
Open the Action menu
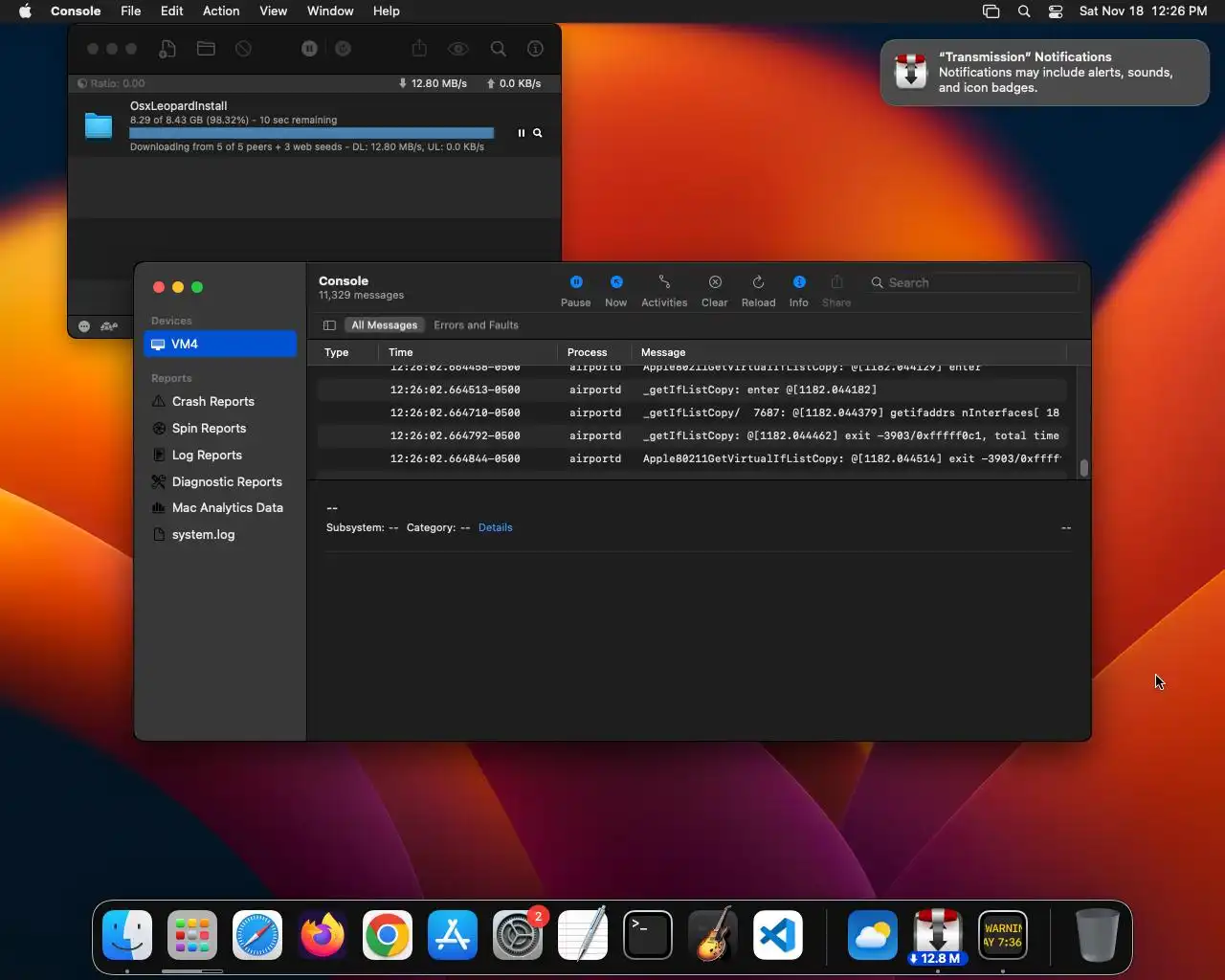221,11
